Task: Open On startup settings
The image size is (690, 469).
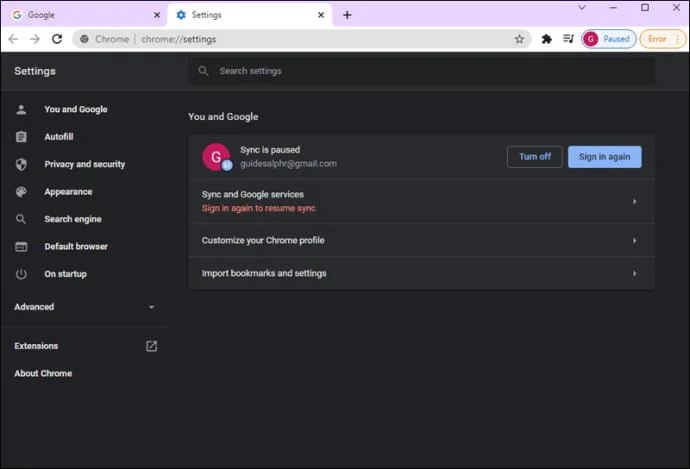Action: 84,274
